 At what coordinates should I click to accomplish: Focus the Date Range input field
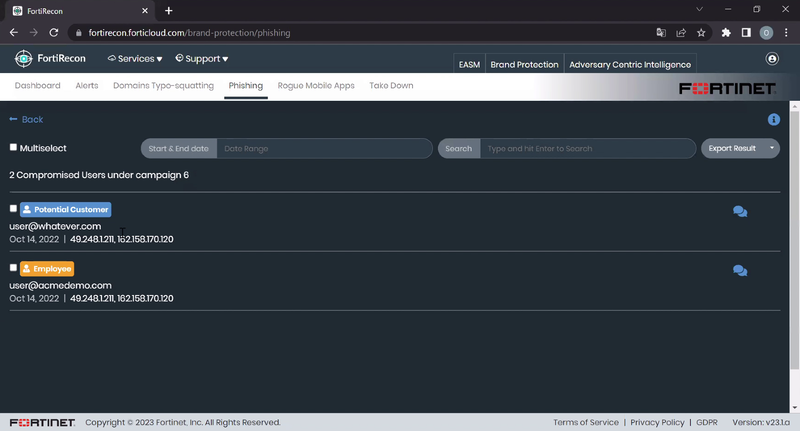tap(324, 148)
